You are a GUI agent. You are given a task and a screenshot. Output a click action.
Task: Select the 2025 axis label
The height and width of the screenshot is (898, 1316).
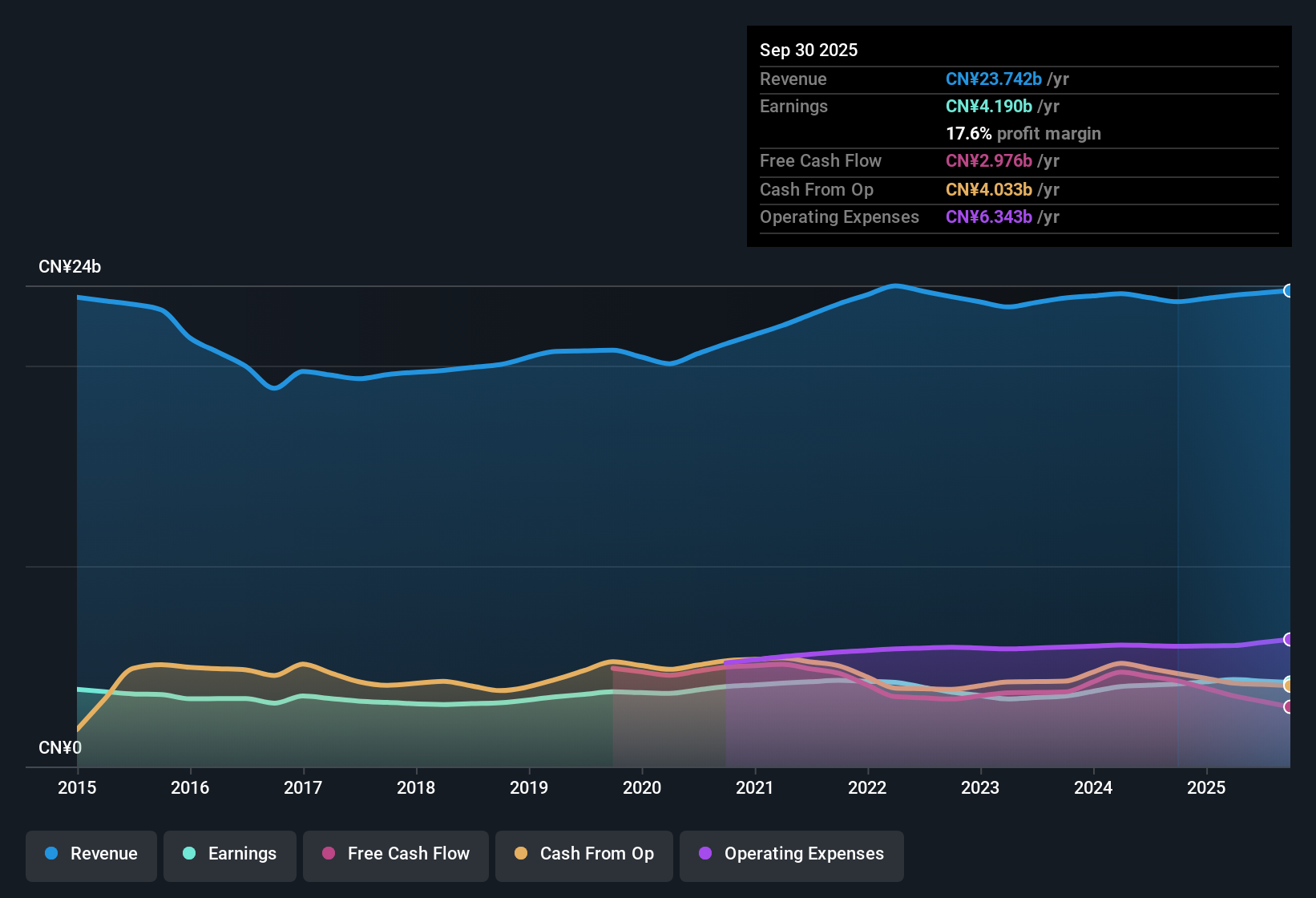(1207, 788)
